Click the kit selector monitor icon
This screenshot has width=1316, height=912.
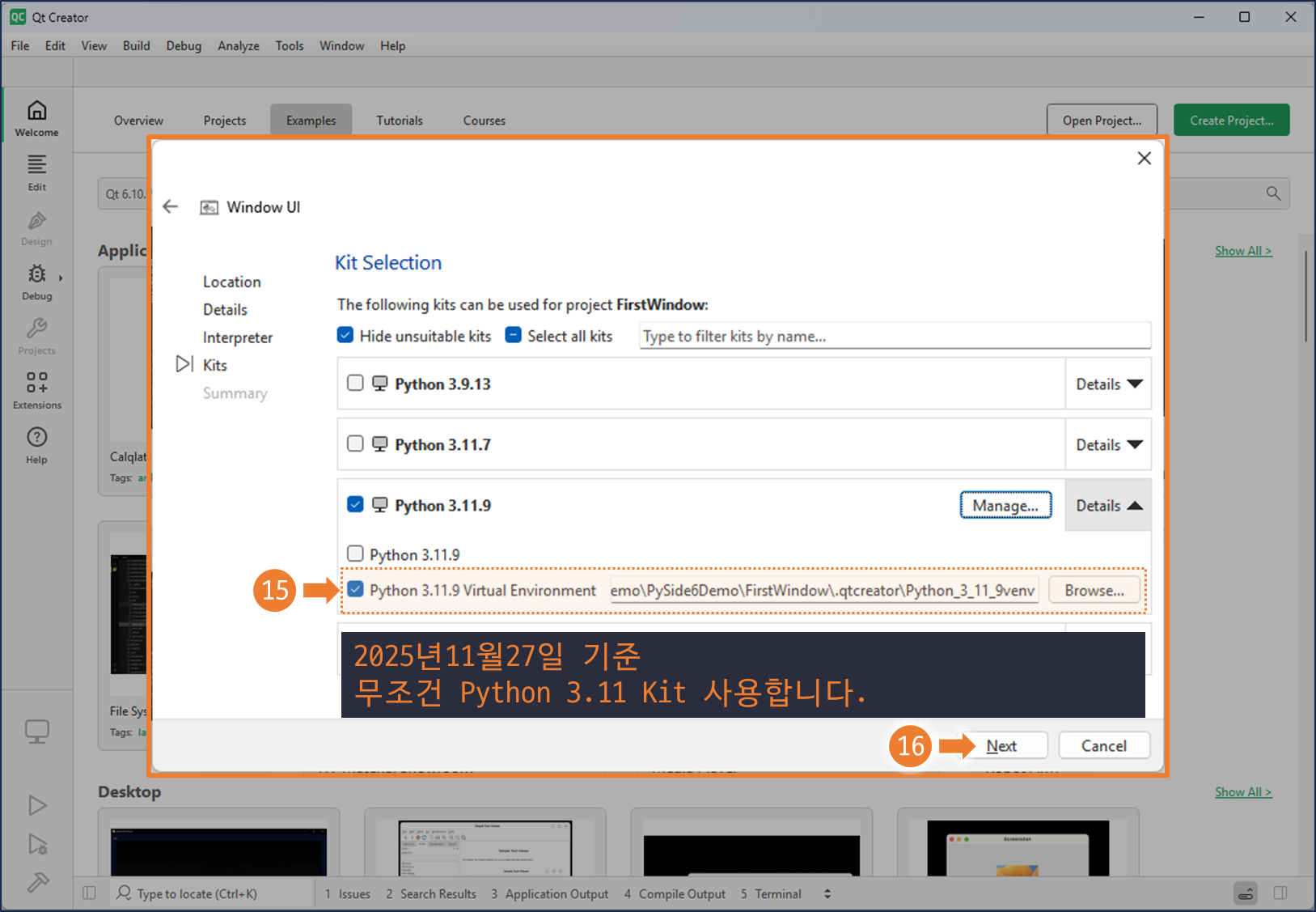tap(37, 732)
